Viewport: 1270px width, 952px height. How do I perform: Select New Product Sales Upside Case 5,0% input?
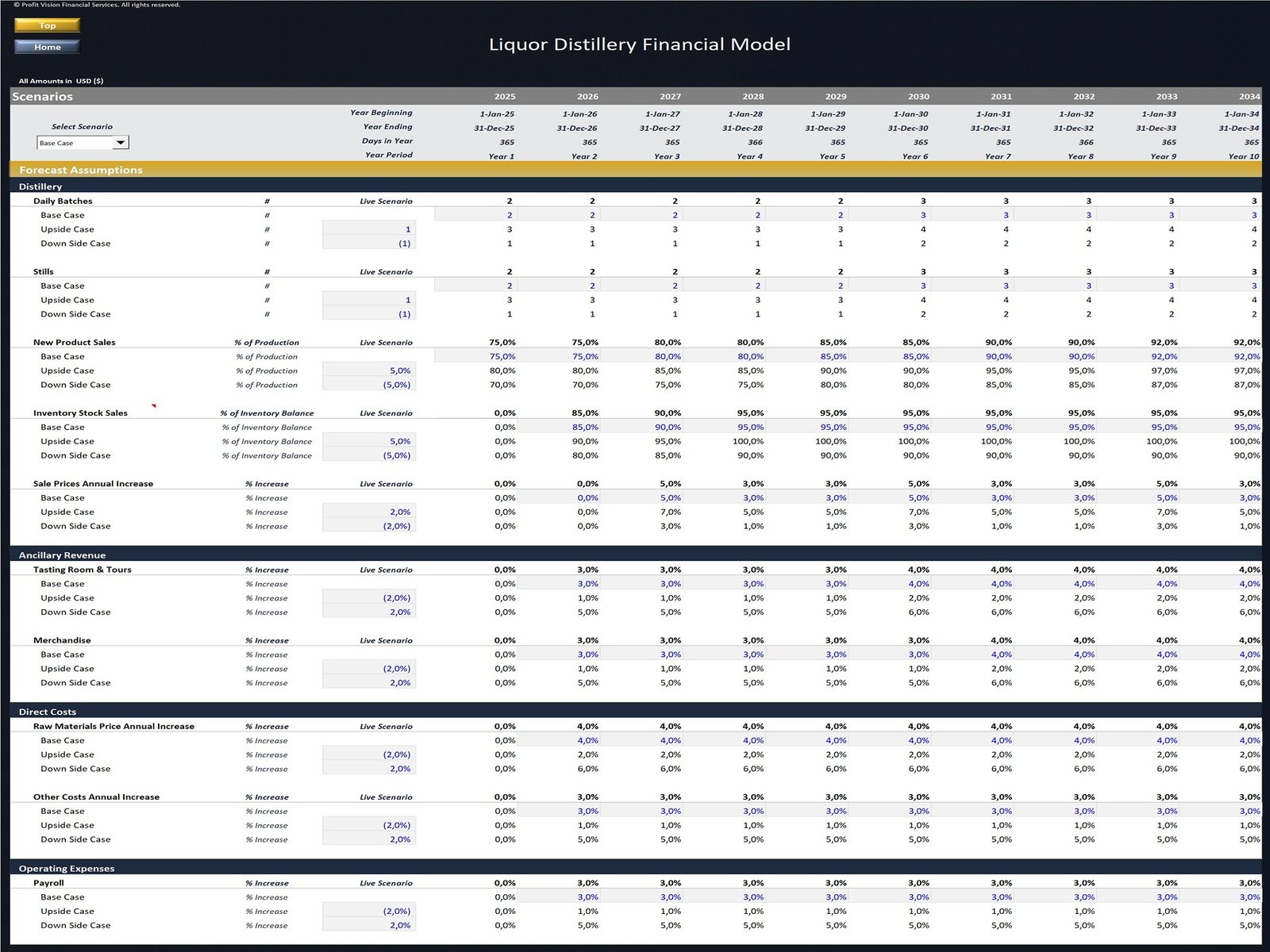point(369,370)
